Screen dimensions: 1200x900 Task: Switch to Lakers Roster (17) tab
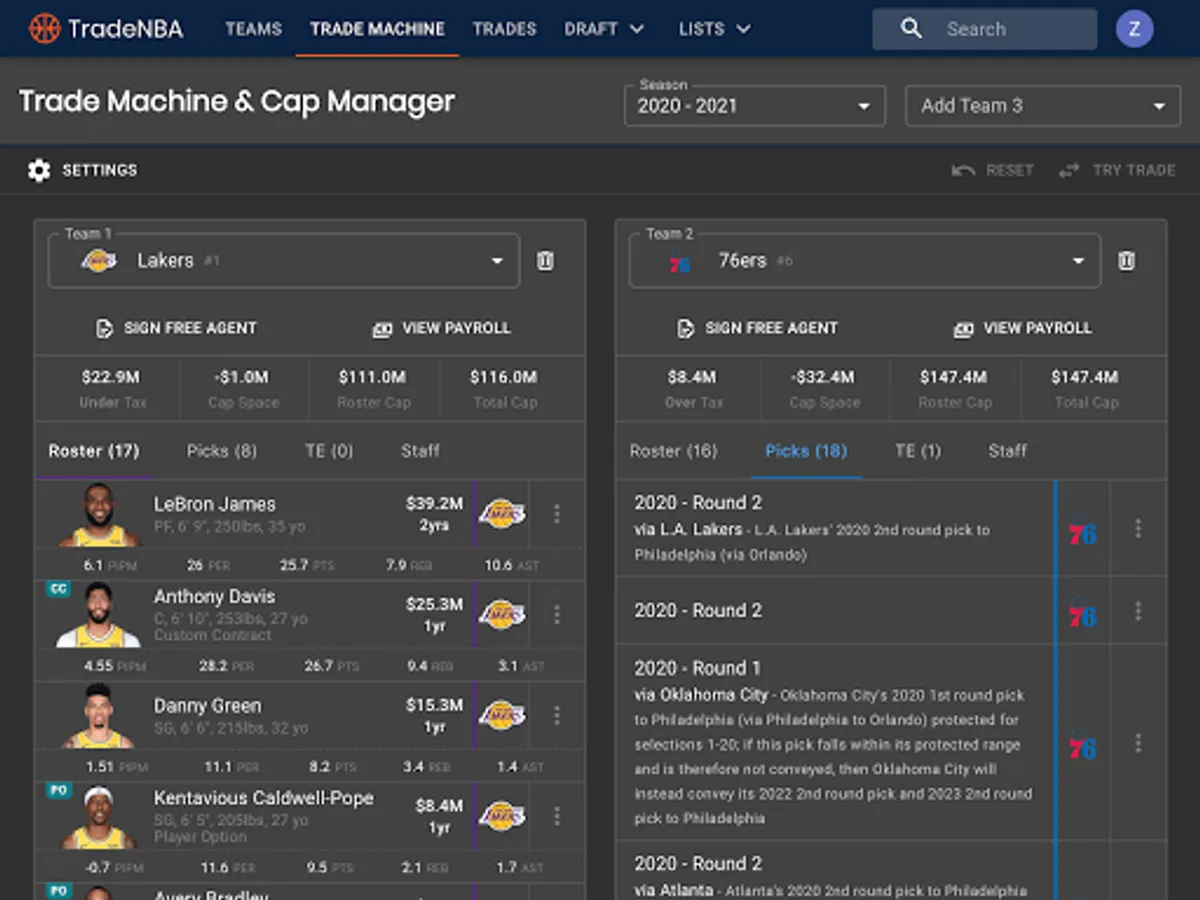pos(94,451)
